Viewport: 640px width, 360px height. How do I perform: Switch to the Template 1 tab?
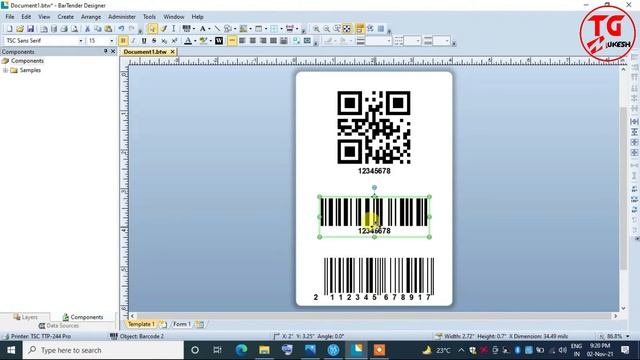[x=141, y=324]
